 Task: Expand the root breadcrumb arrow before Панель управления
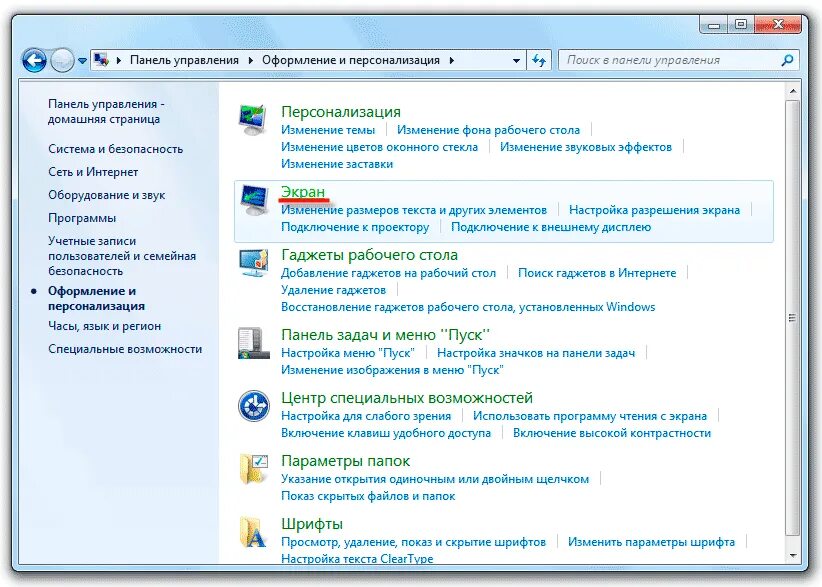click(119, 60)
